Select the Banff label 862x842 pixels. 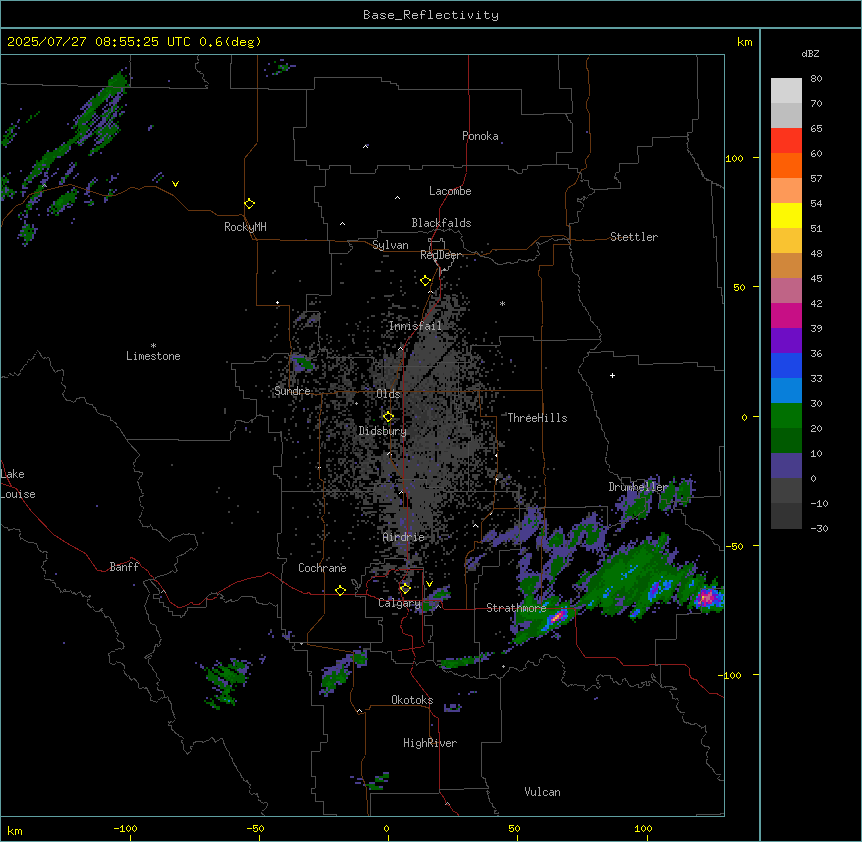(x=124, y=567)
